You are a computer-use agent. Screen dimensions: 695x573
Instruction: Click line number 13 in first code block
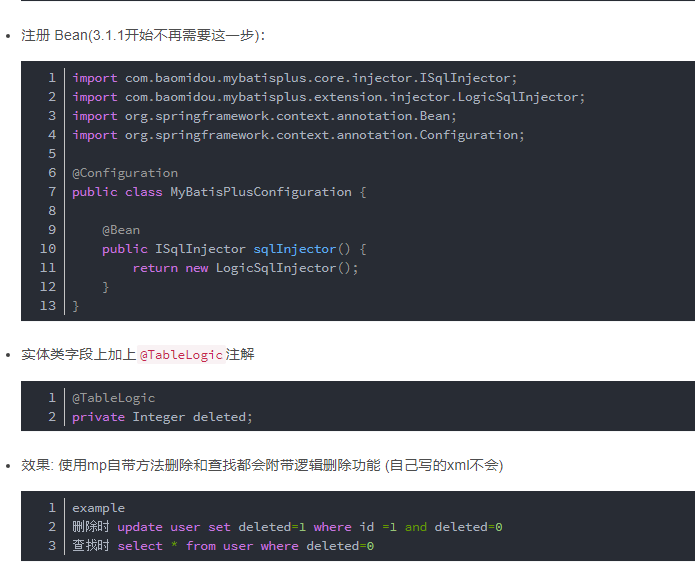coord(48,306)
